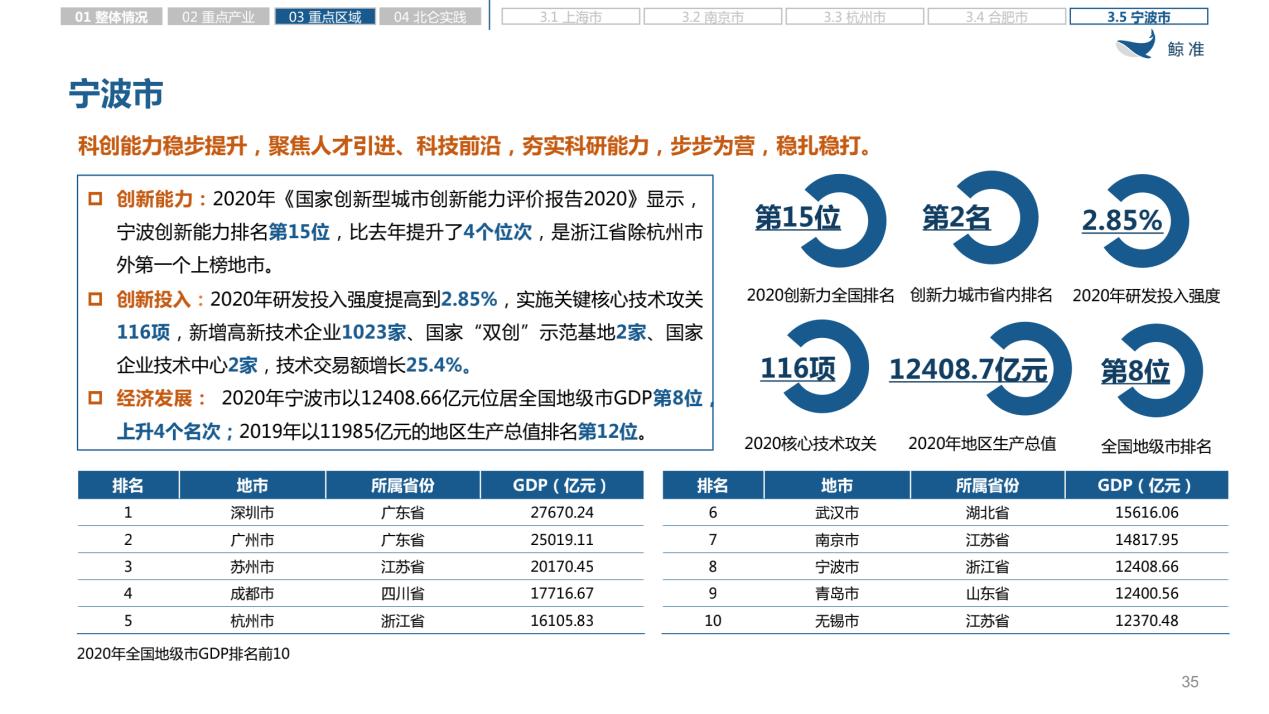Click the 鲸准 whale logo
Screen dimensions: 1269x714
(x=1160, y=46)
